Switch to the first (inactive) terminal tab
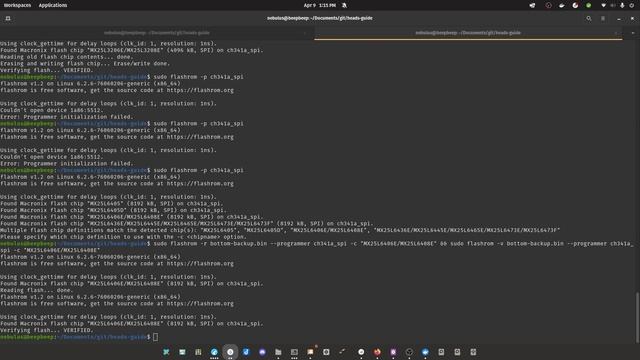640x360 pixels. (157, 33)
